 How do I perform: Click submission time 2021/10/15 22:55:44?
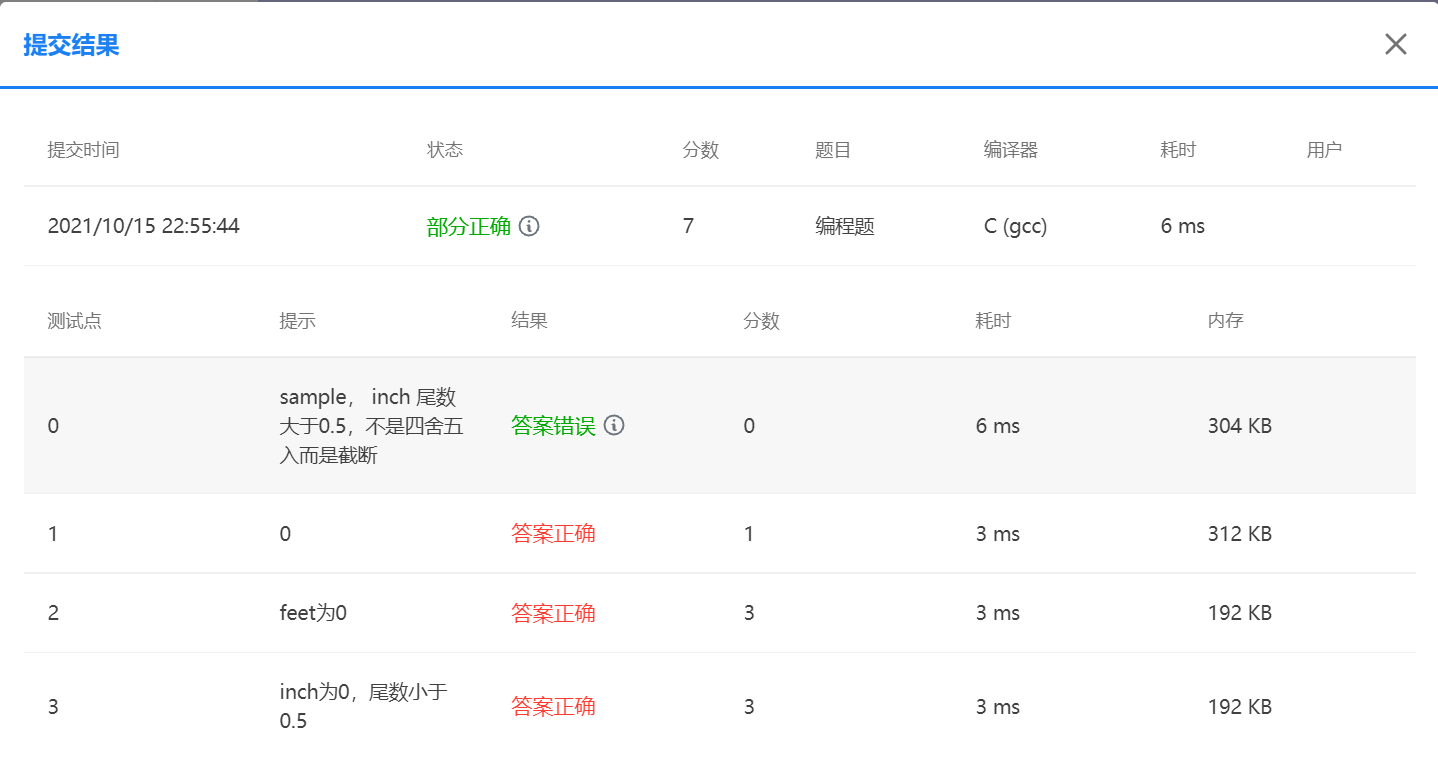pos(144,226)
